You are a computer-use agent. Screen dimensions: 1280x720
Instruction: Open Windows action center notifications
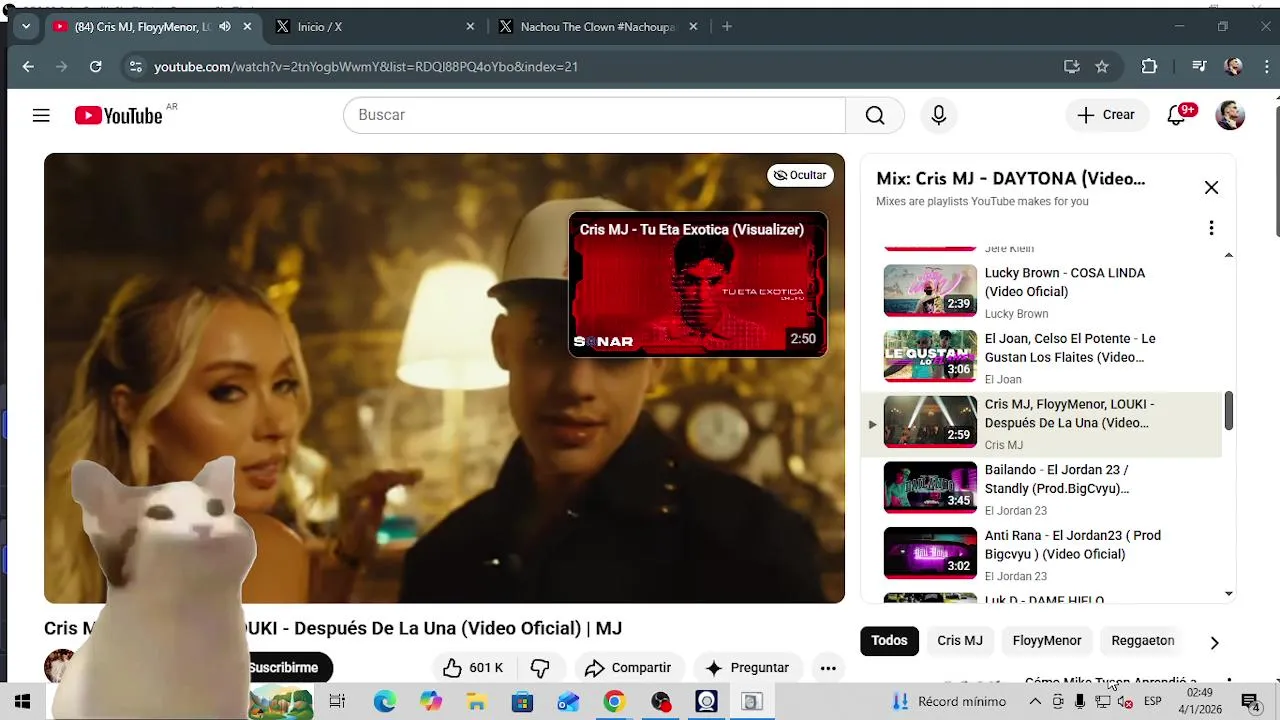[x=1250, y=702]
